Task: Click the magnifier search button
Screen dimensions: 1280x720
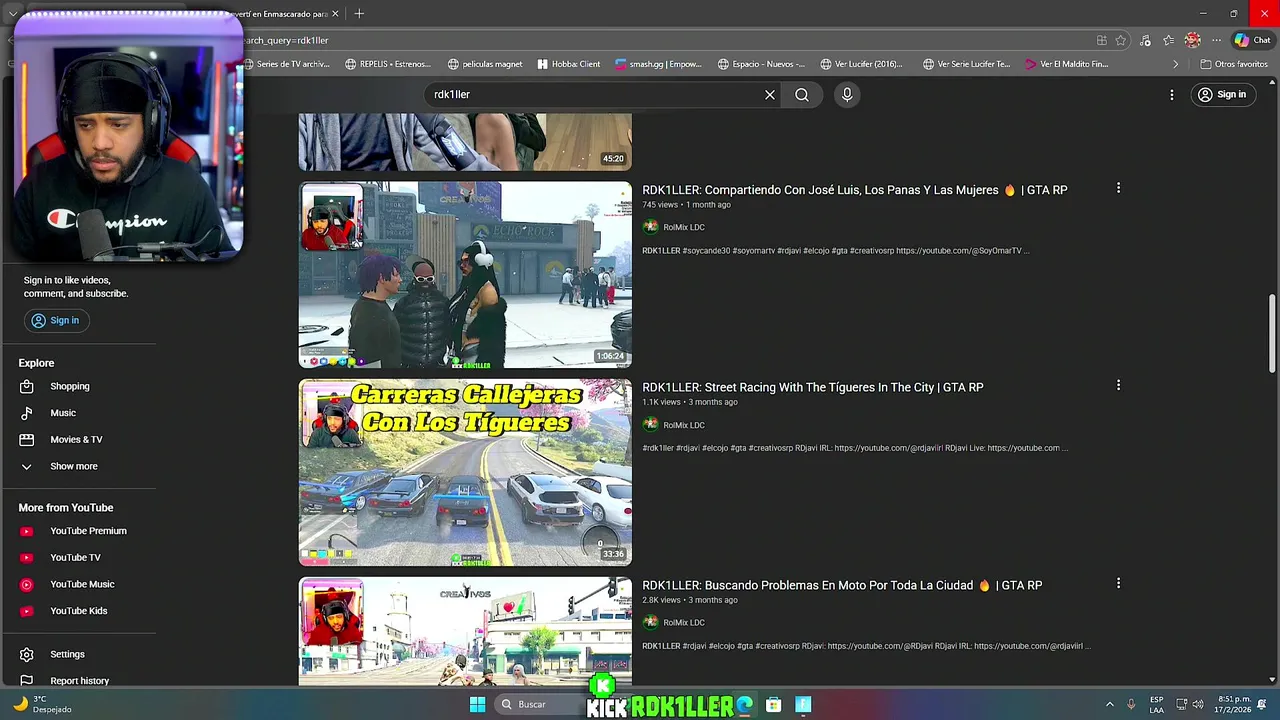Action: pos(802,94)
